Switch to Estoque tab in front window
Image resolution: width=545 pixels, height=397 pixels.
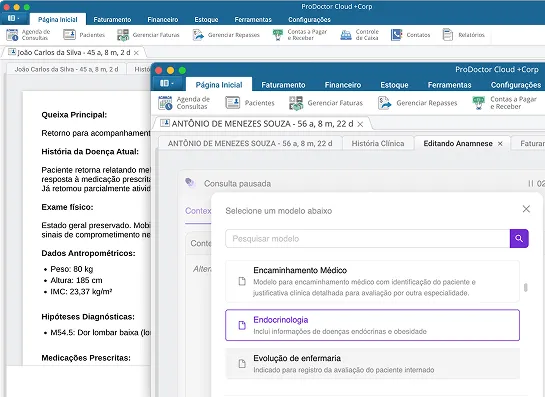click(x=394, y=85)
